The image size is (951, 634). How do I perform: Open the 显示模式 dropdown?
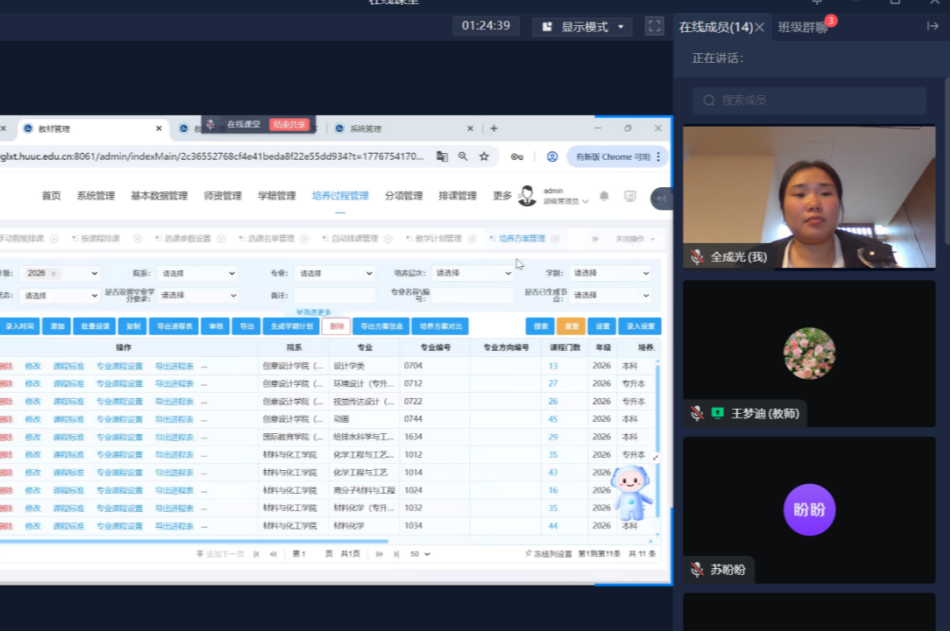click(x=584, y=27)
